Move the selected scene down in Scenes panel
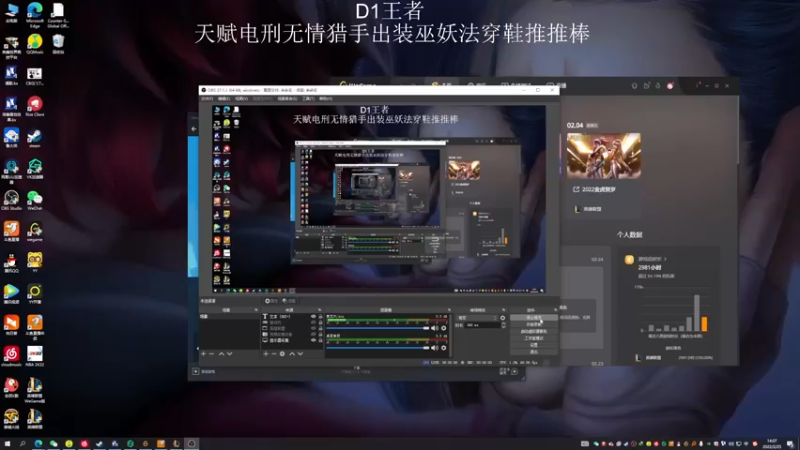800x450 pixels. 230,354
